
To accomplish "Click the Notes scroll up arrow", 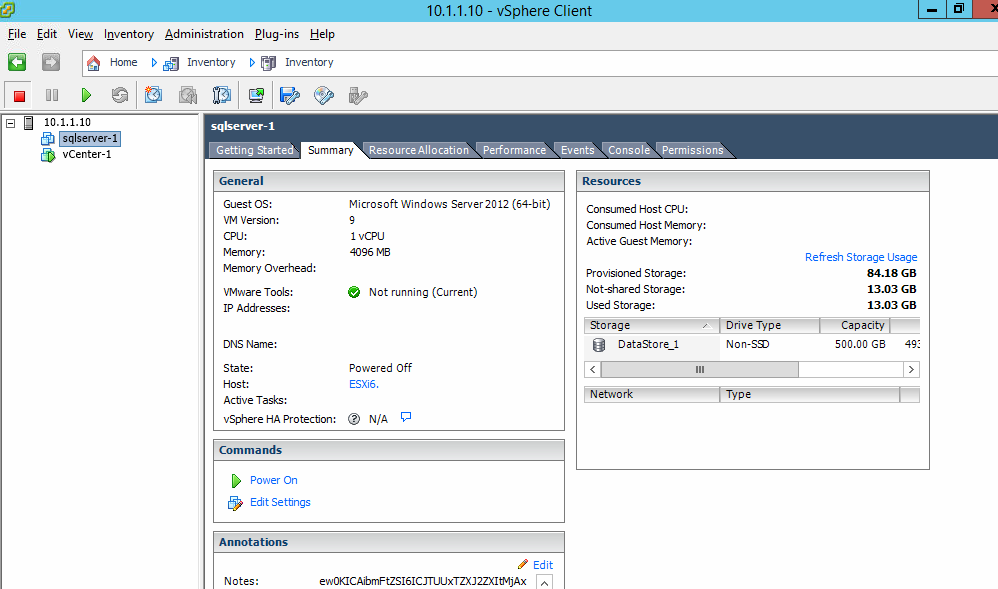I will coord(545,581).
